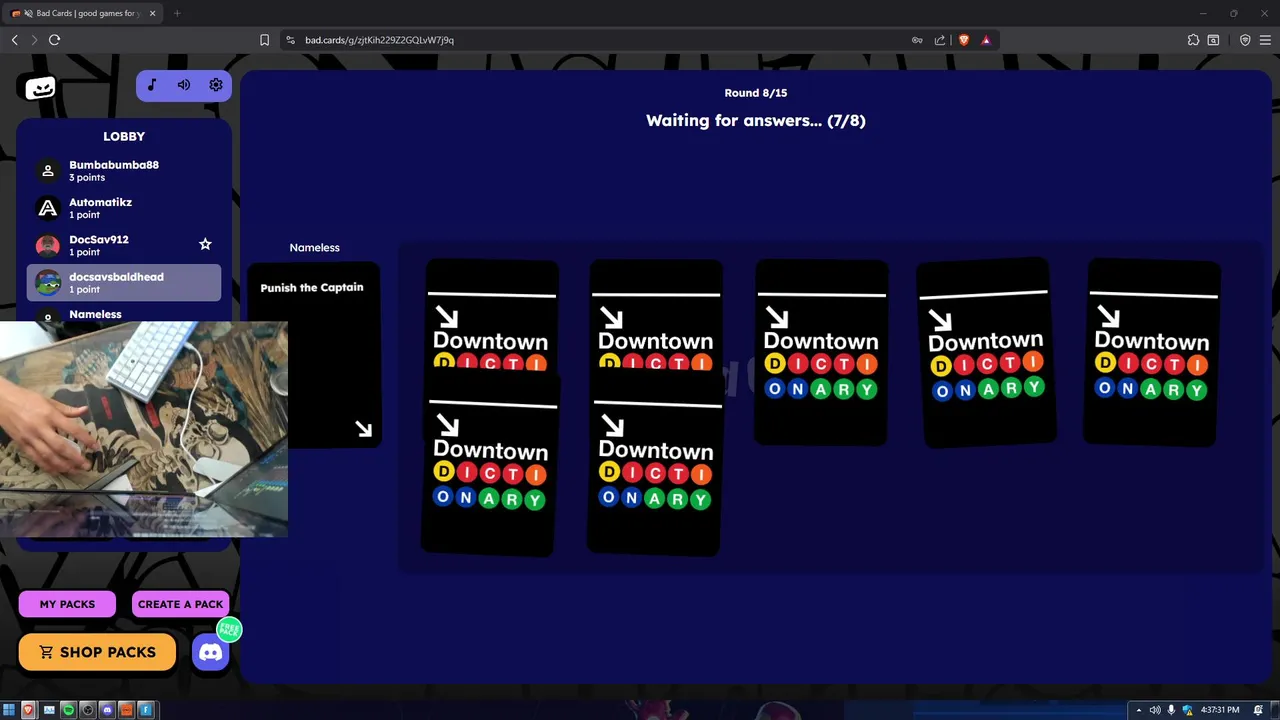The width and height of the screenshot is (1280, 720).
Task: Go forward in browser history
Action: [x=34, y=40]
